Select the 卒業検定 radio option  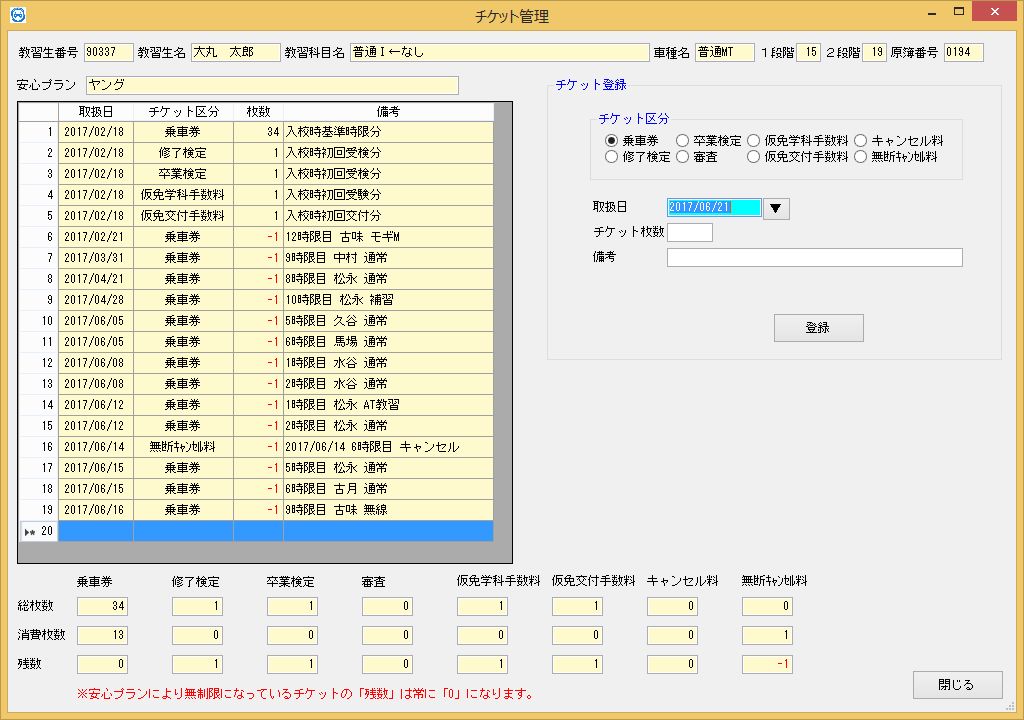tap(683, 141)
